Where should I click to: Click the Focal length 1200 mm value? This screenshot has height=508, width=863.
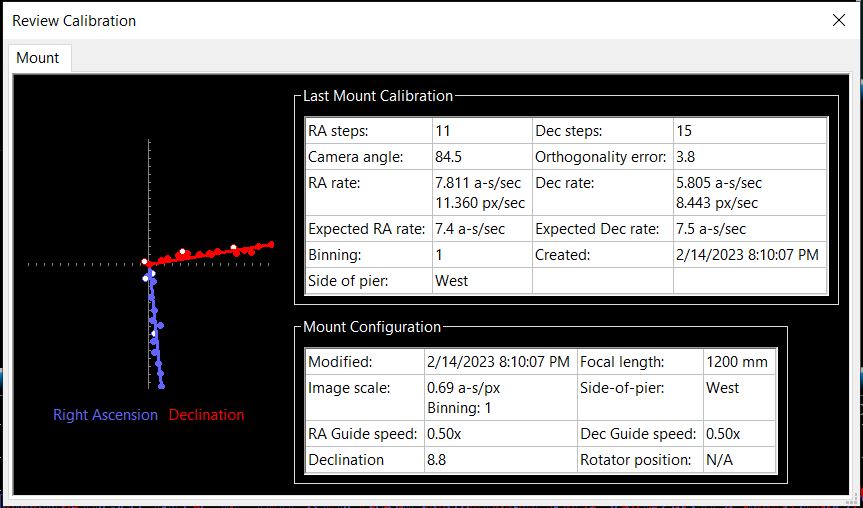pyautogui.click(x=737, y=362)
